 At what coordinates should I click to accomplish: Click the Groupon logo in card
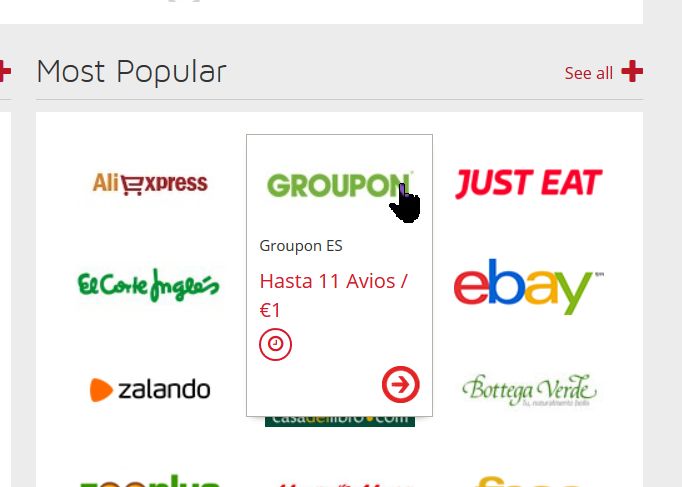339,185
